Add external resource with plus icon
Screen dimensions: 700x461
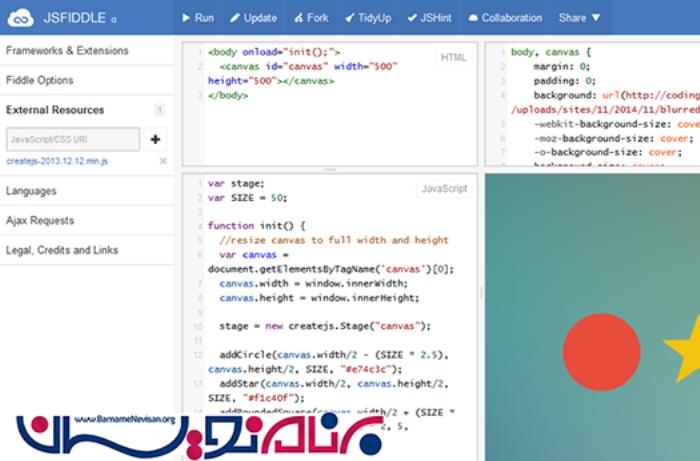[x=155, y=139]
